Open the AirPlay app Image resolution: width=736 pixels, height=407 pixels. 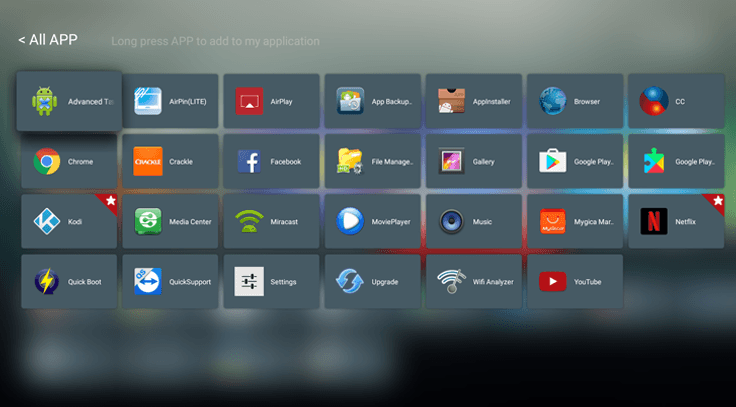click(x=271, y=101)
